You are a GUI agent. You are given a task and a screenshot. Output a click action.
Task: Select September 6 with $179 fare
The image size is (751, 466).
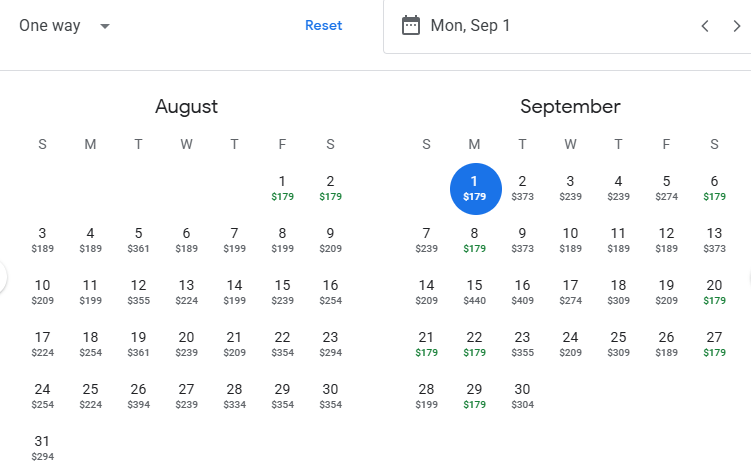(x=714, y=188)
